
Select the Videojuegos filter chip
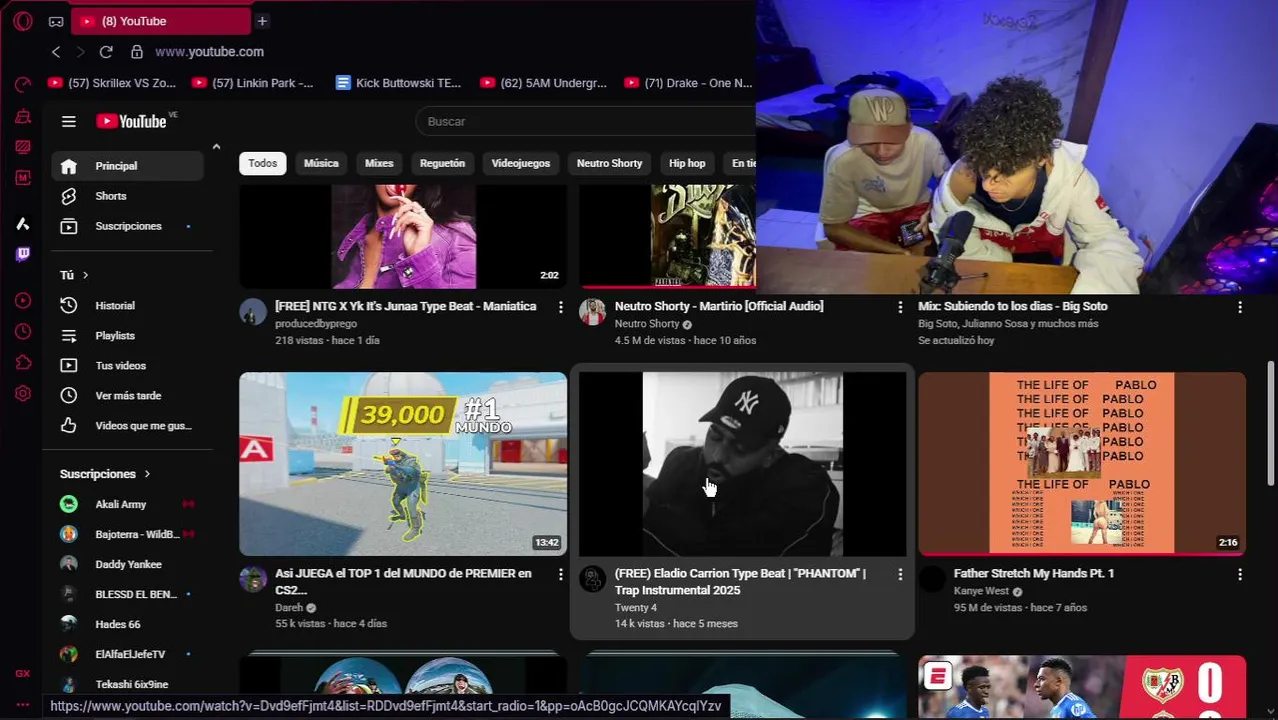point(521,163)
